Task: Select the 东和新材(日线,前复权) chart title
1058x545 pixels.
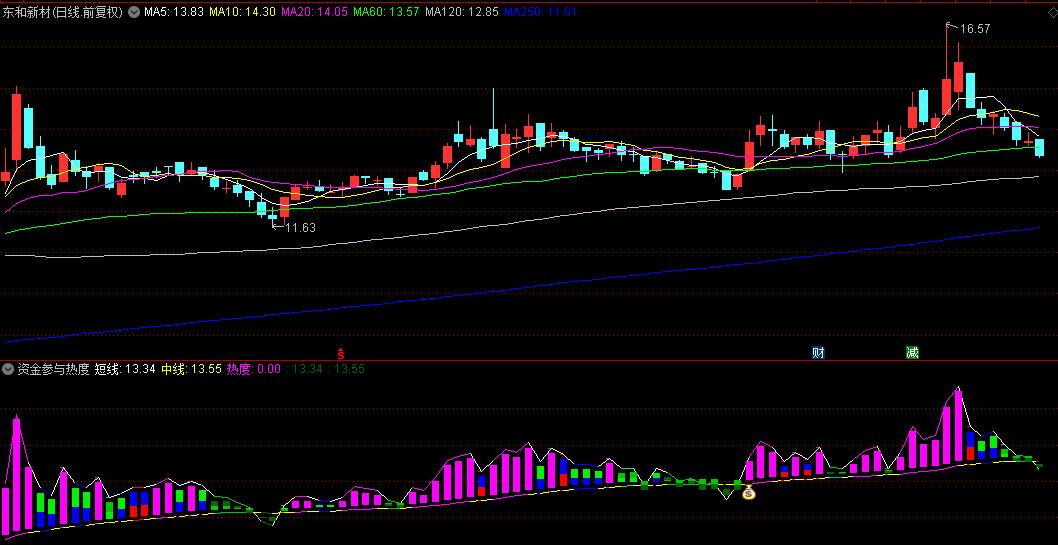Action: 63,11
